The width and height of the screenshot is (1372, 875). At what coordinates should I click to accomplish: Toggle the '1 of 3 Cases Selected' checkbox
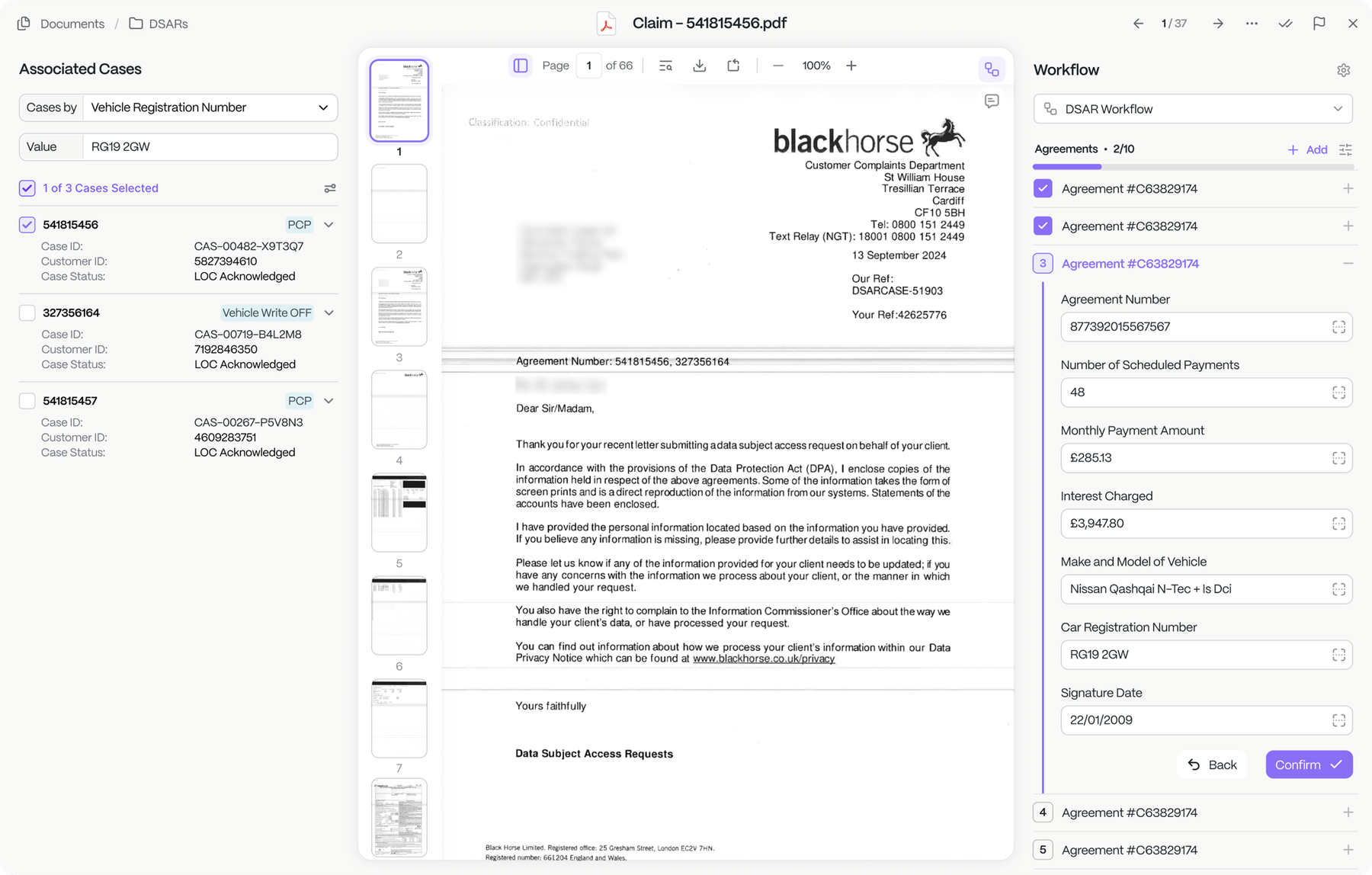(x=27, y=188)
